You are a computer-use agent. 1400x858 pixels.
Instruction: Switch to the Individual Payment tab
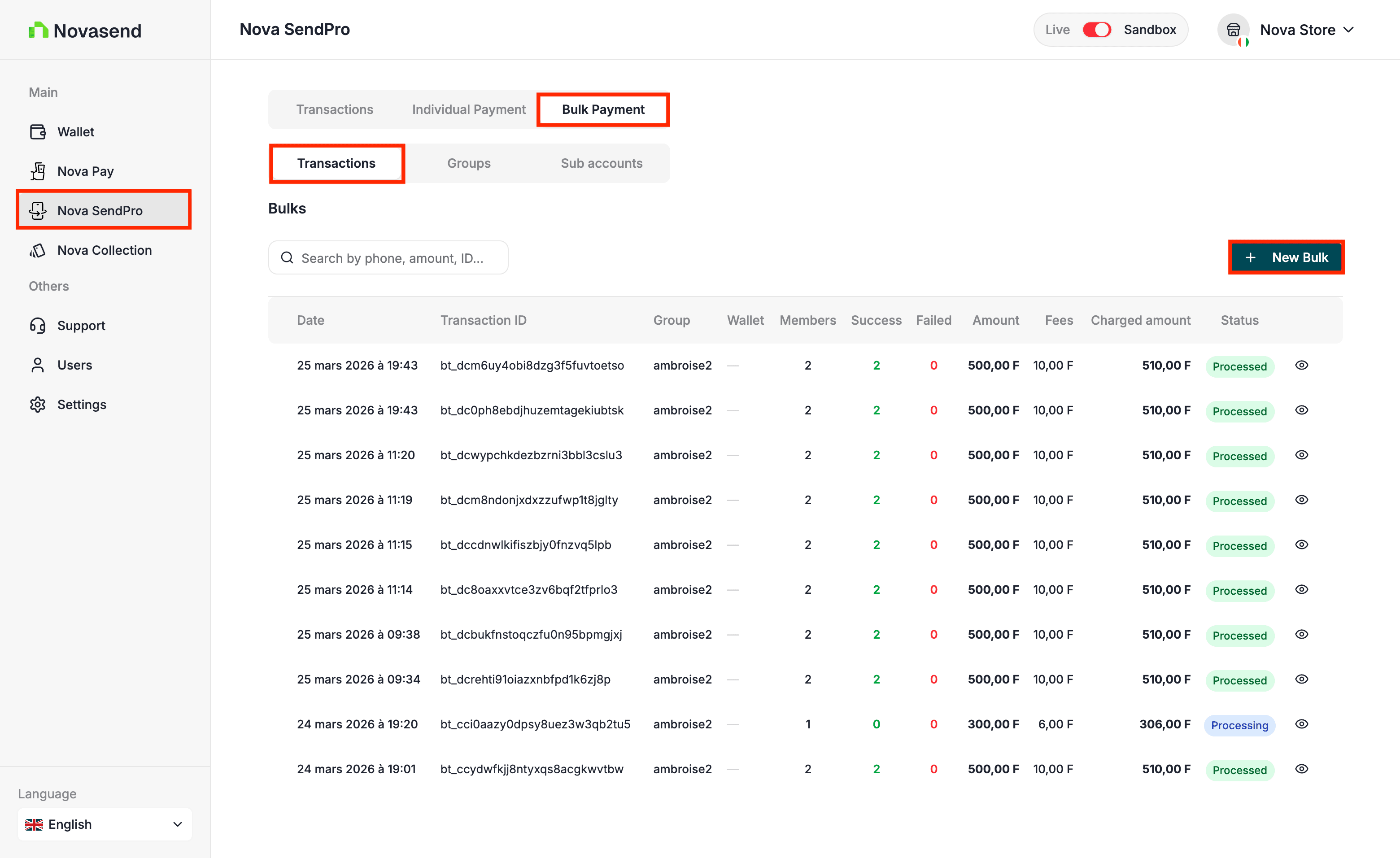point(469,109)
